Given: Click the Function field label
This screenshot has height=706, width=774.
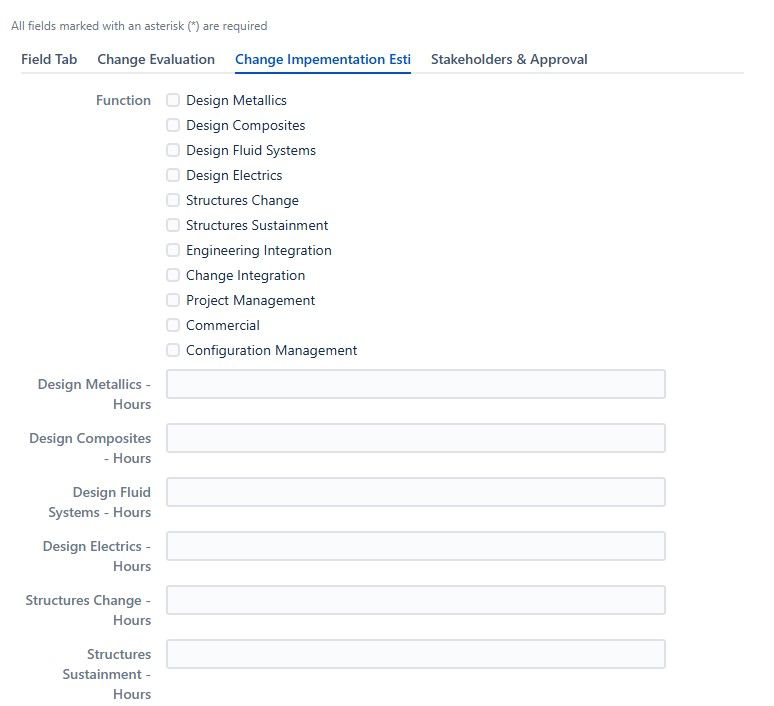Looking at the screenshot, I should point(123,100).
